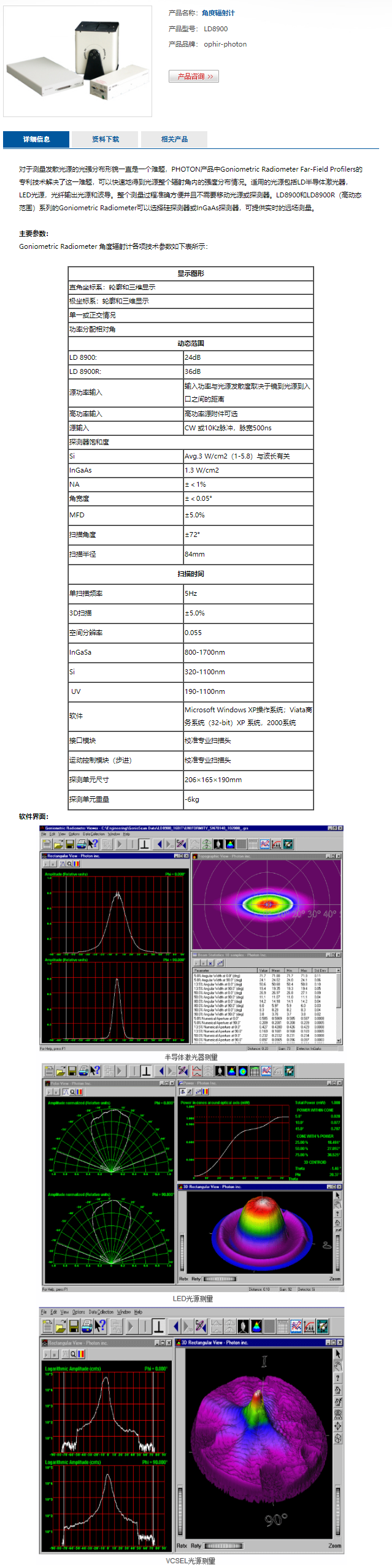Click the Roty slider under the VCSEL 3D view
The height and width of the screenshot is (1568, 392).
point(223,1545)
